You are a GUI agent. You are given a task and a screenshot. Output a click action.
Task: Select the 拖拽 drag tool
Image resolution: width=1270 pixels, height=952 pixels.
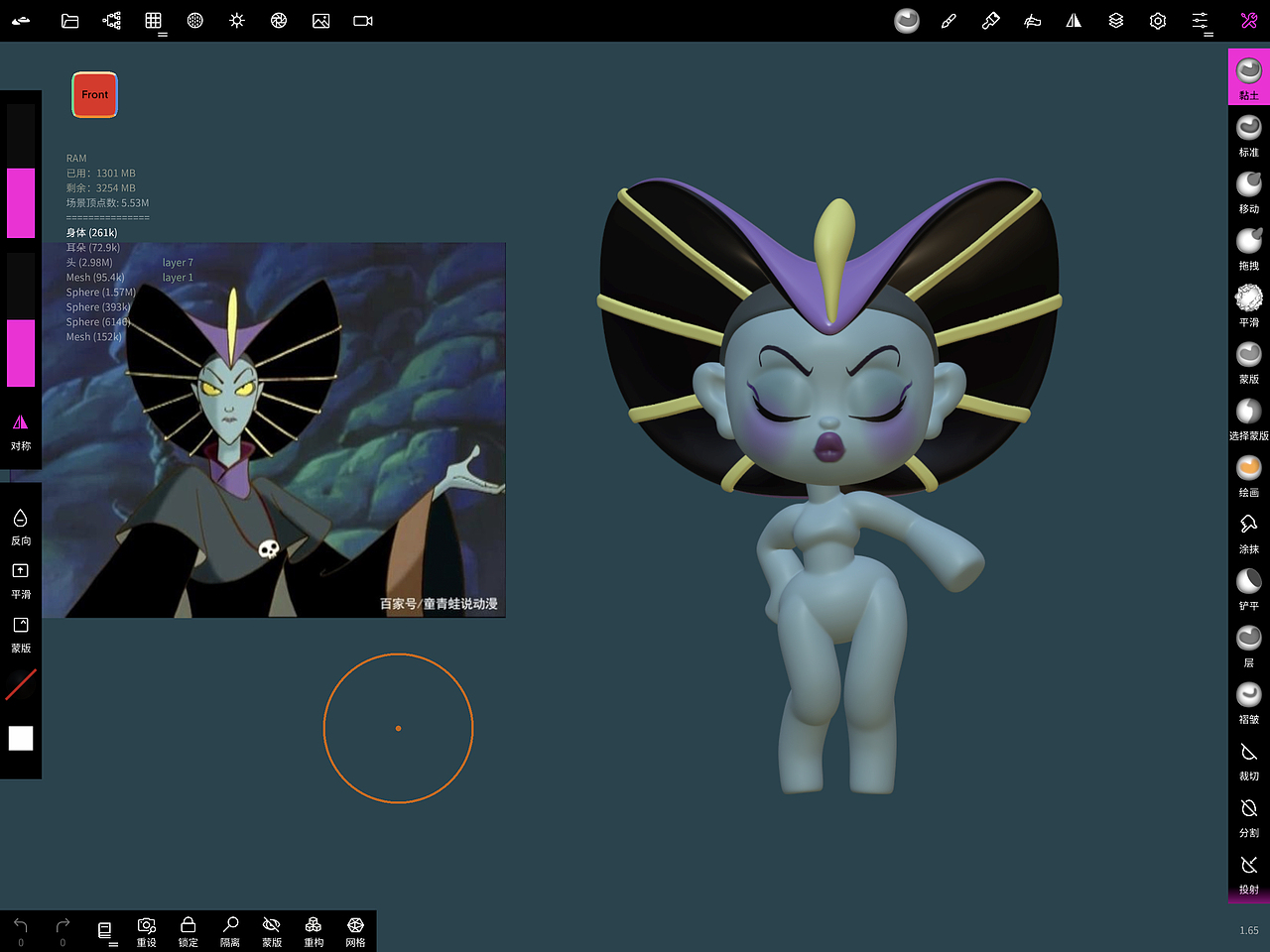coord(1248,248)
